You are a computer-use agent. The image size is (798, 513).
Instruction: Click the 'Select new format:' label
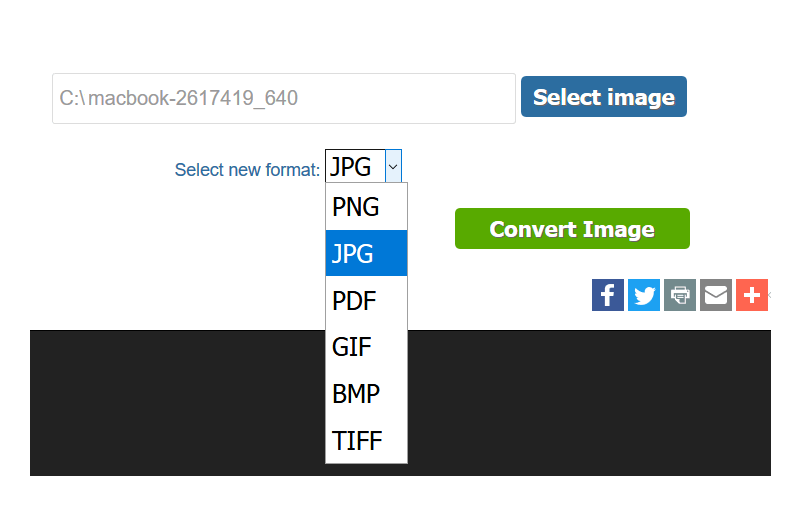coord(247,169)
